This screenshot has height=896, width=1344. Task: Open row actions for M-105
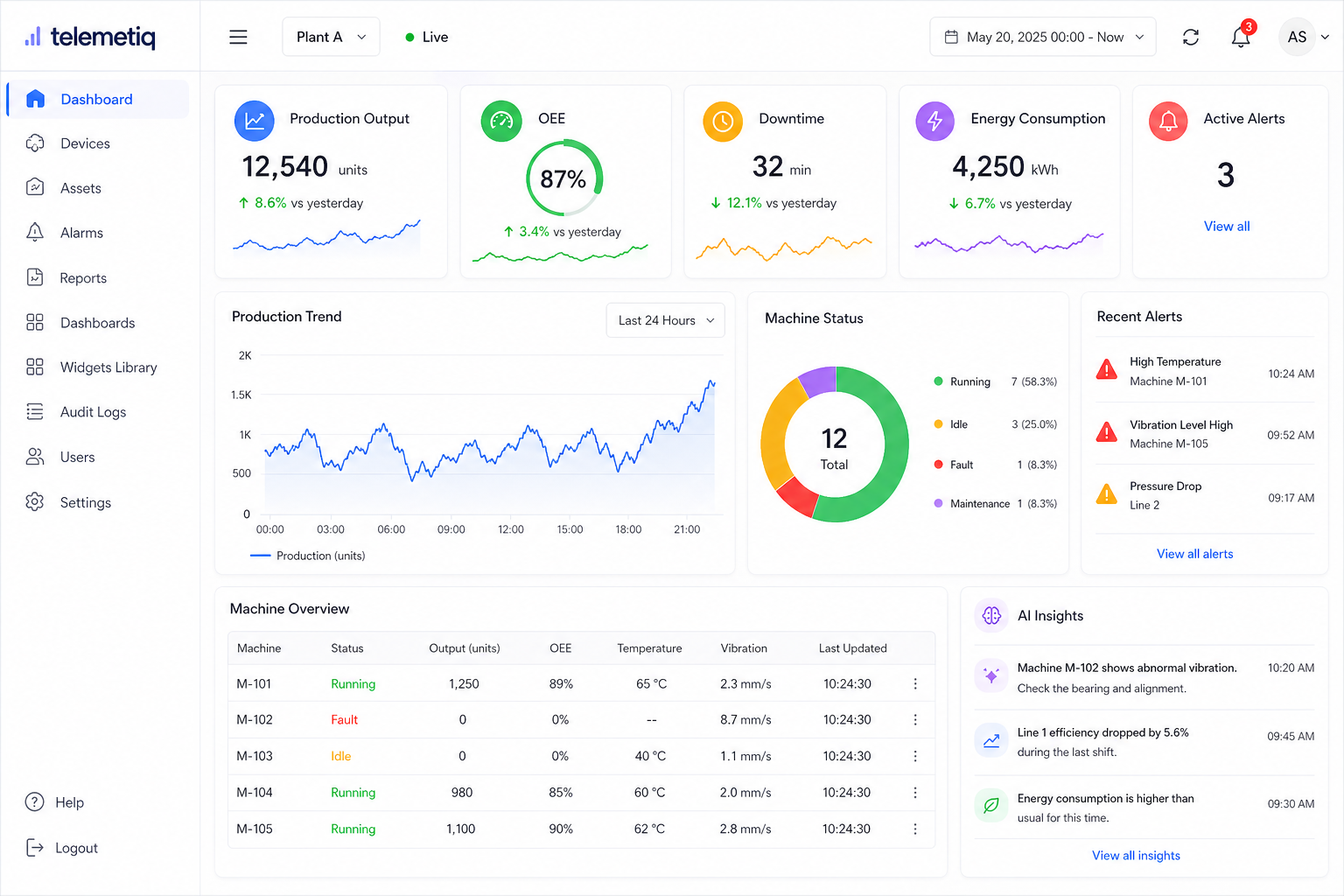pos(915,829)
